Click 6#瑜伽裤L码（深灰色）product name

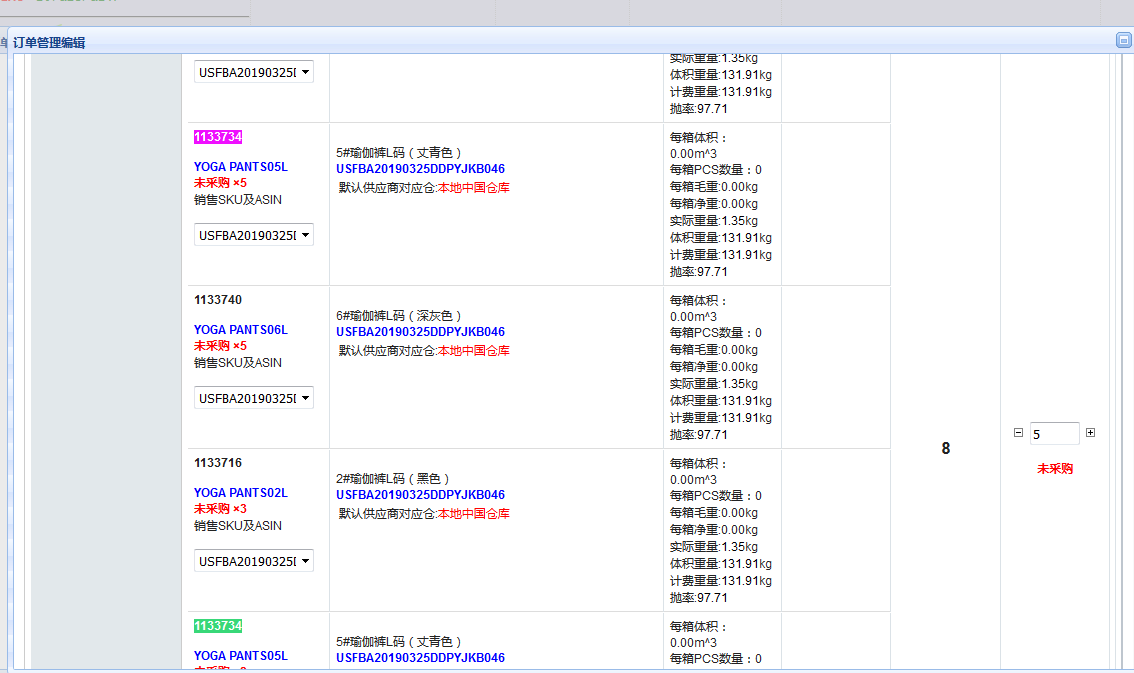399,316
